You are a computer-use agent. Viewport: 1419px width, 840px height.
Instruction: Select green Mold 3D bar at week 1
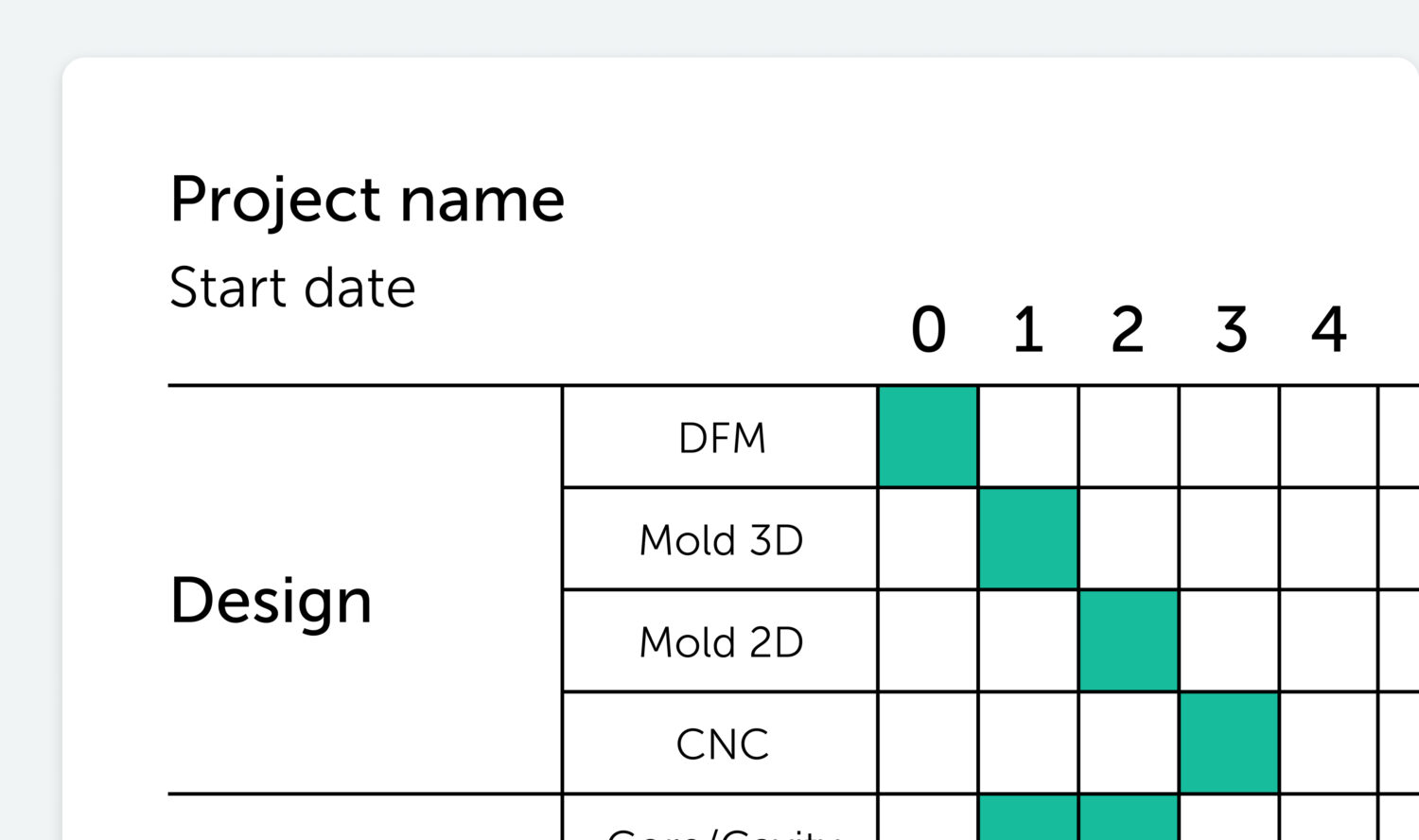point(1028,539)
